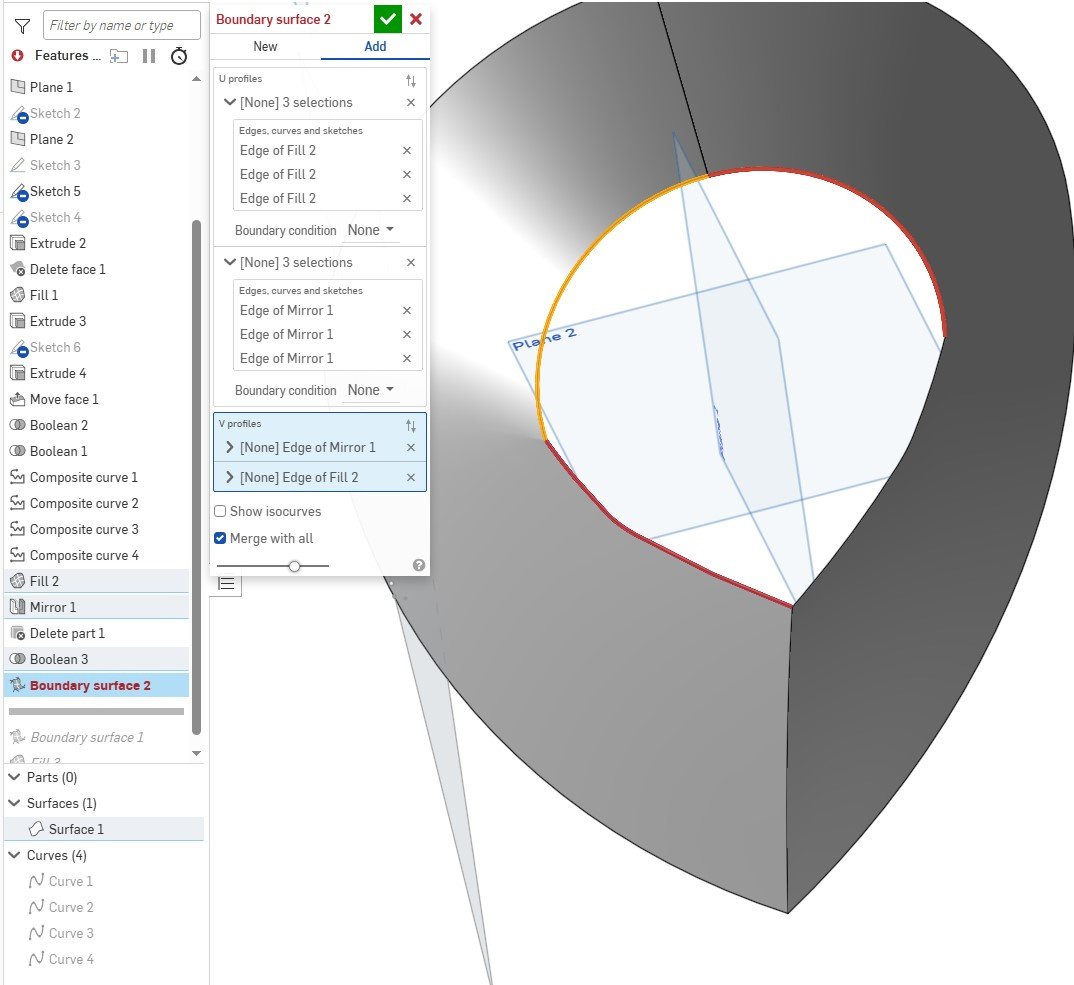Click the Composite curve 1 icon
The image size is (1074, 985).
pyautogui.click(x=18, y=477)
